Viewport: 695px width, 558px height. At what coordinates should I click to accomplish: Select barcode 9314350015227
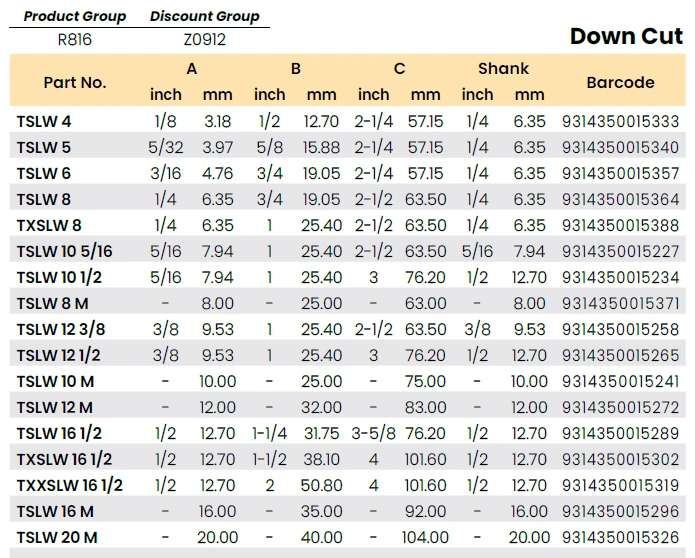coord(621,252)
